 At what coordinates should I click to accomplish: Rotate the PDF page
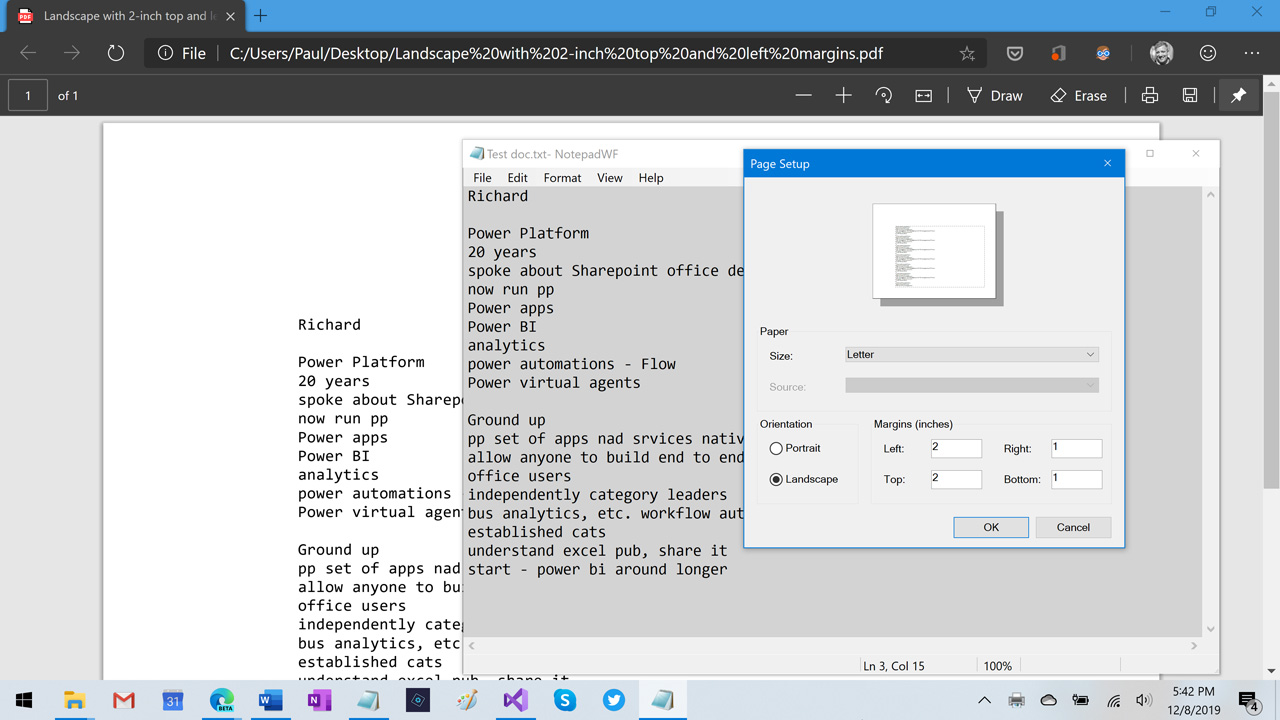[883, 96]
